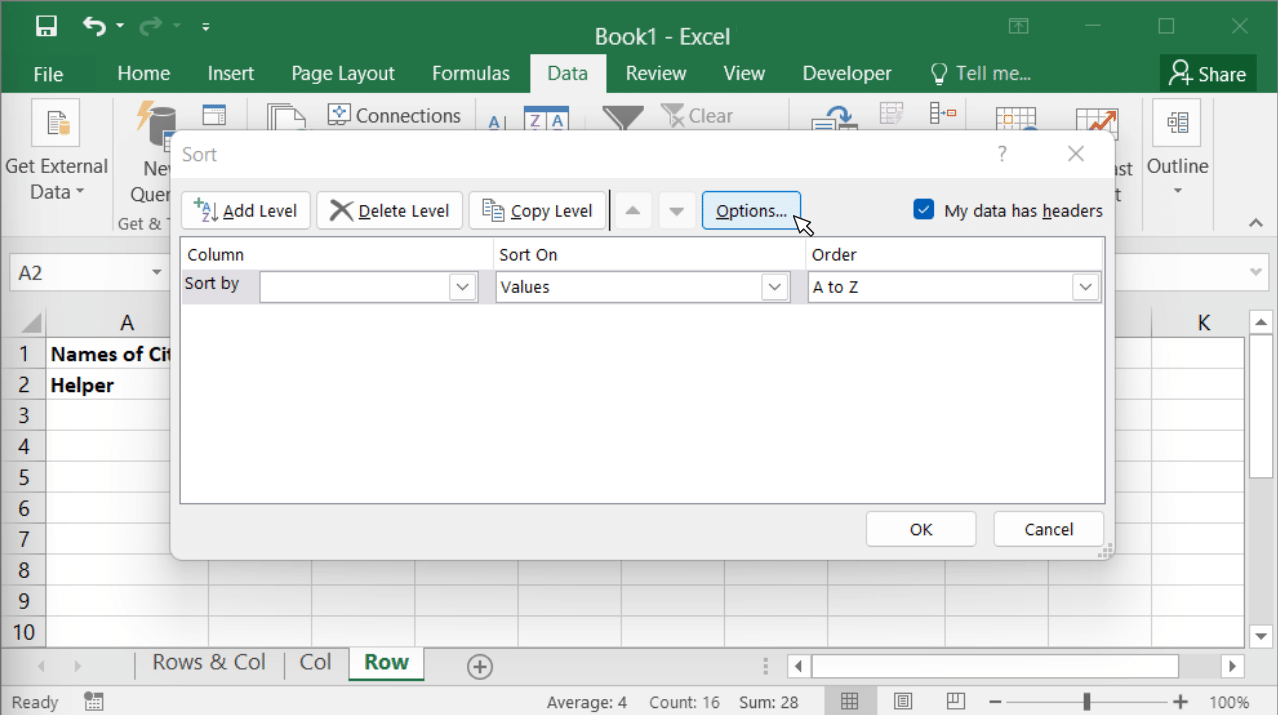Click the Move Up arrow in Sort dialog
1280x720 pixels.
point(632,211)
